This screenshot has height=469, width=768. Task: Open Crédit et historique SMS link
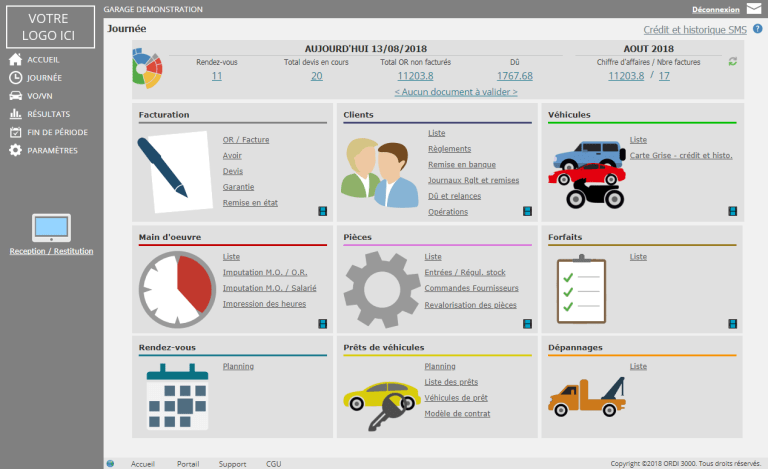pos(695,30)
